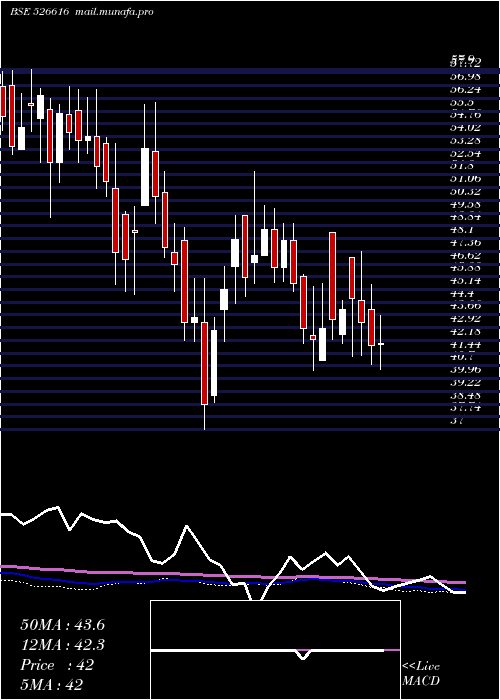Select the 47.36 price axis label

pyautogui.click(x=465, y=243)
